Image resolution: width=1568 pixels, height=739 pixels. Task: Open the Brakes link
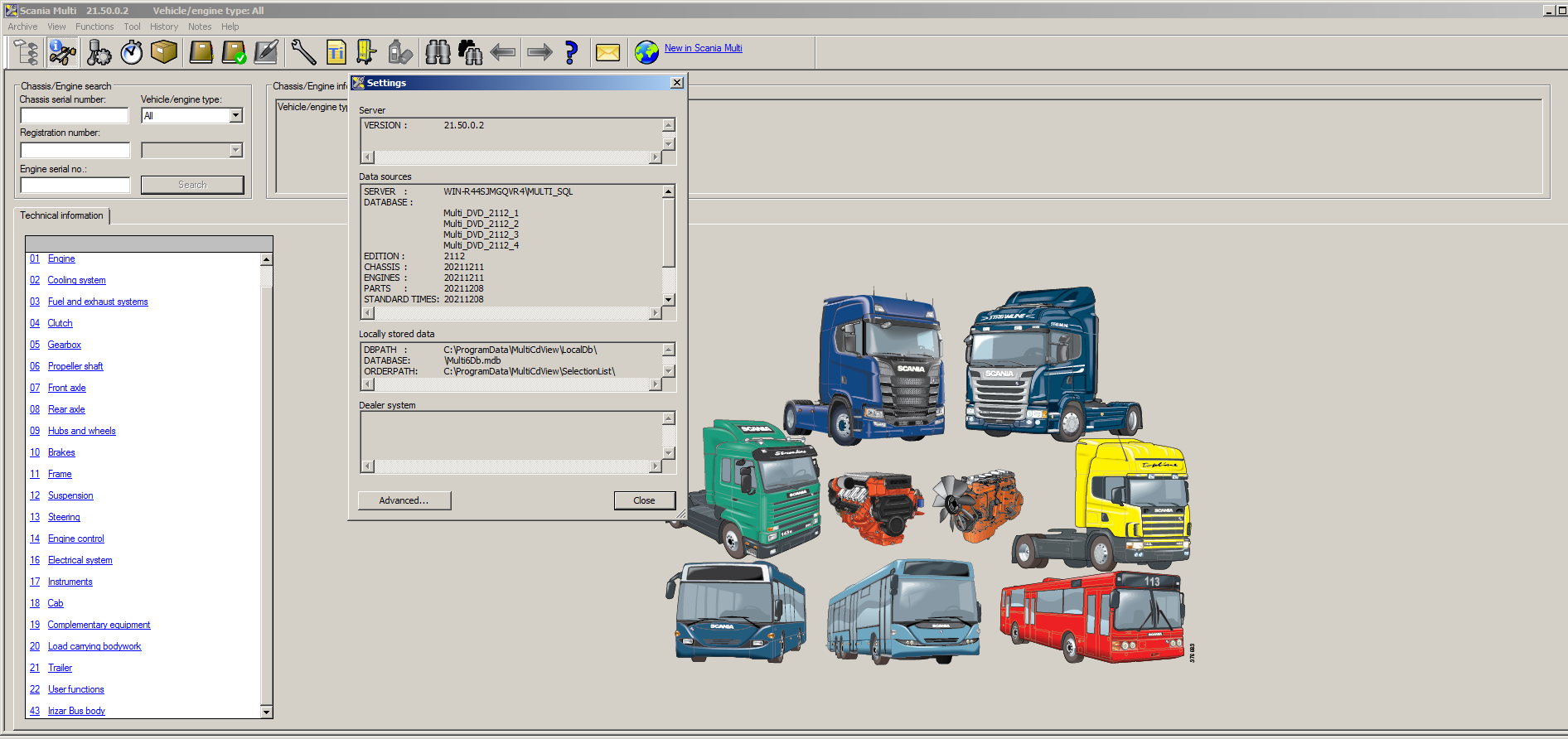tap(61, 452)
